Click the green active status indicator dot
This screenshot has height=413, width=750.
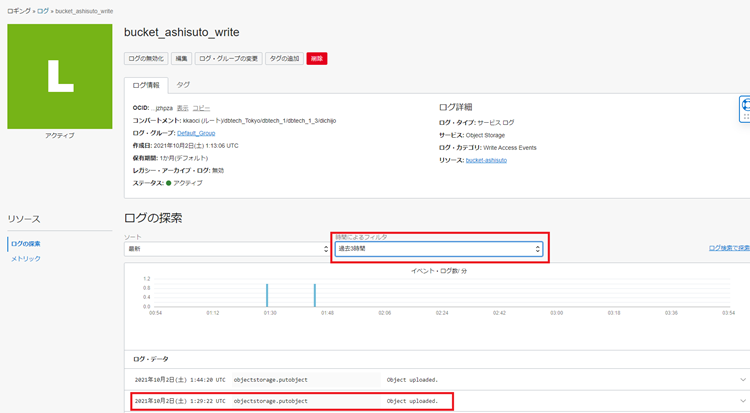pyautogui.click(x=170, y=183)
